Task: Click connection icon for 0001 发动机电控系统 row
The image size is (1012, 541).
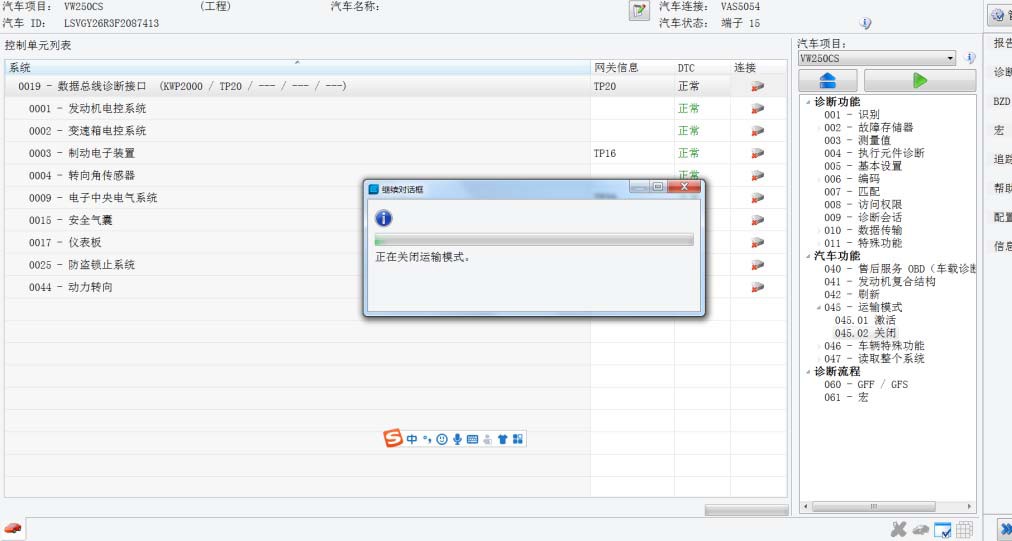Action: [757, 109]
